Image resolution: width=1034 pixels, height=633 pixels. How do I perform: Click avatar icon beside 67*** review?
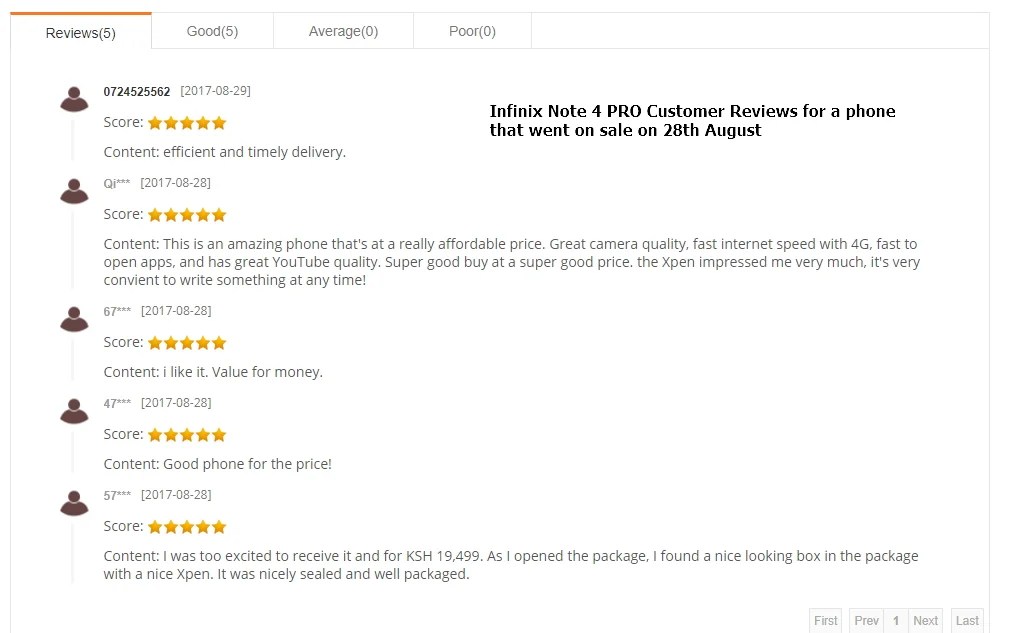(x=74, y=319)
